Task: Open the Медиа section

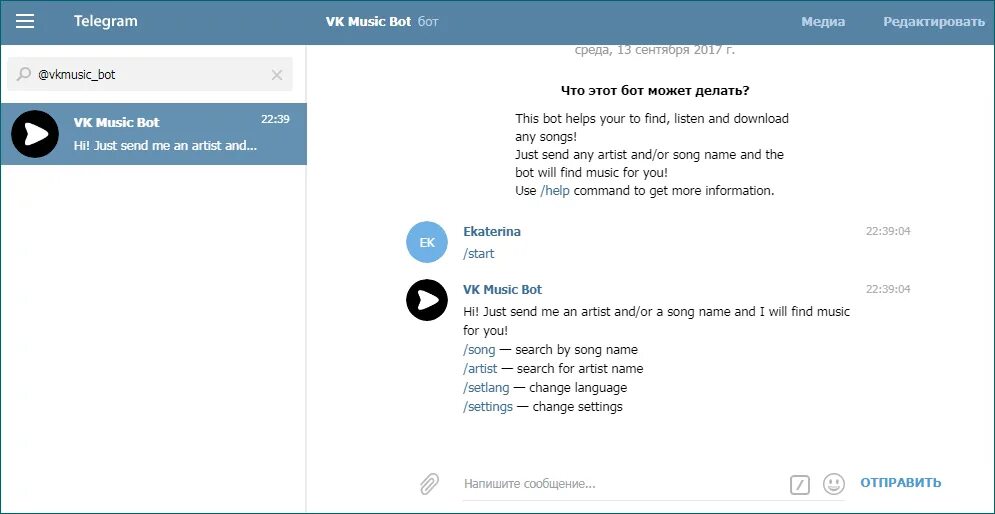Action: 823,22
